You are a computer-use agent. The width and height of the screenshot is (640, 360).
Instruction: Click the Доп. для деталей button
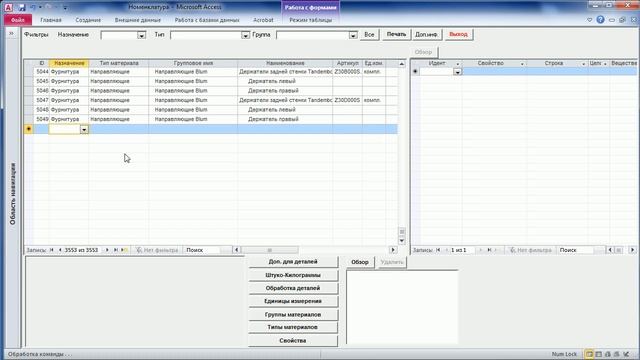click(293, 262)
